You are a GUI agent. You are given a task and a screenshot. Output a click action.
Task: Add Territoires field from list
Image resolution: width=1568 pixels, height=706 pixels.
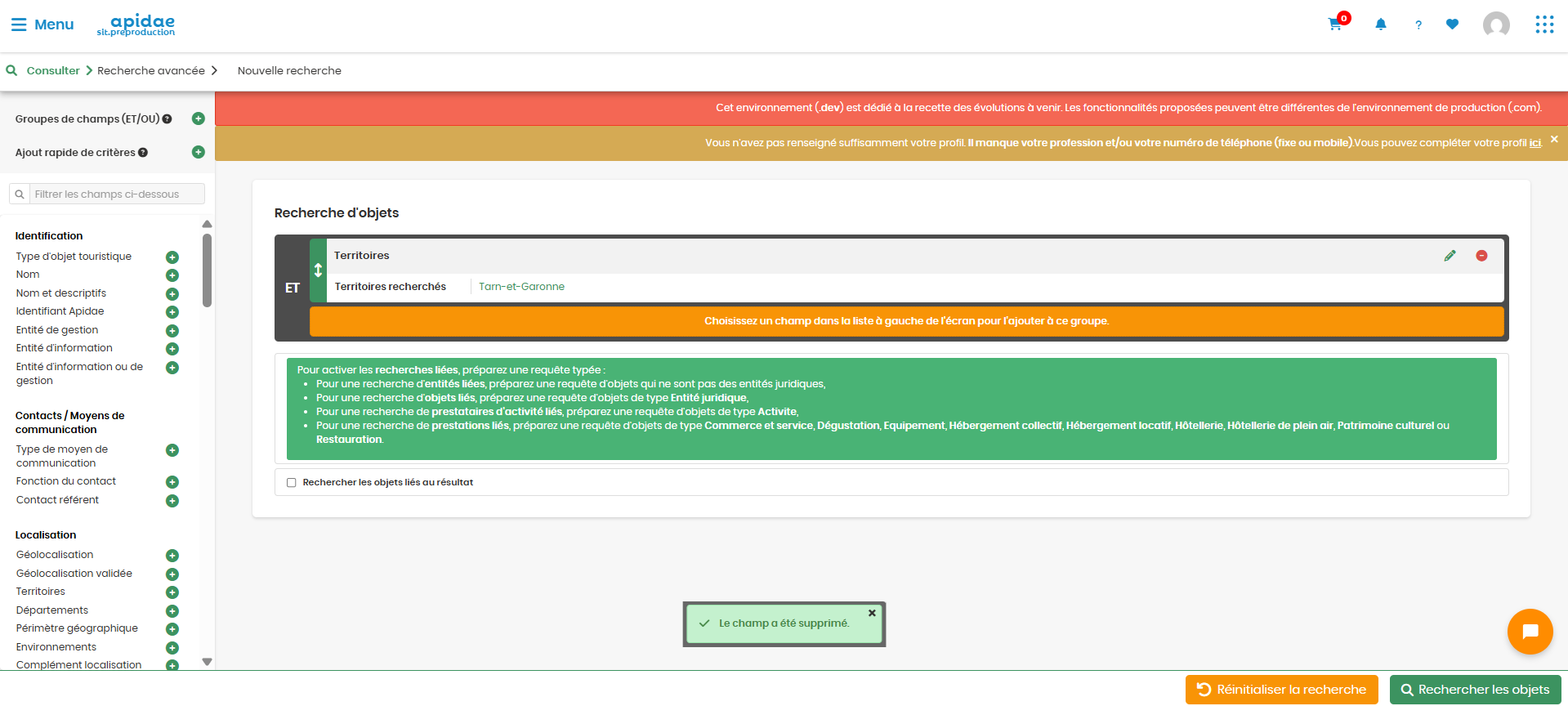172,592
